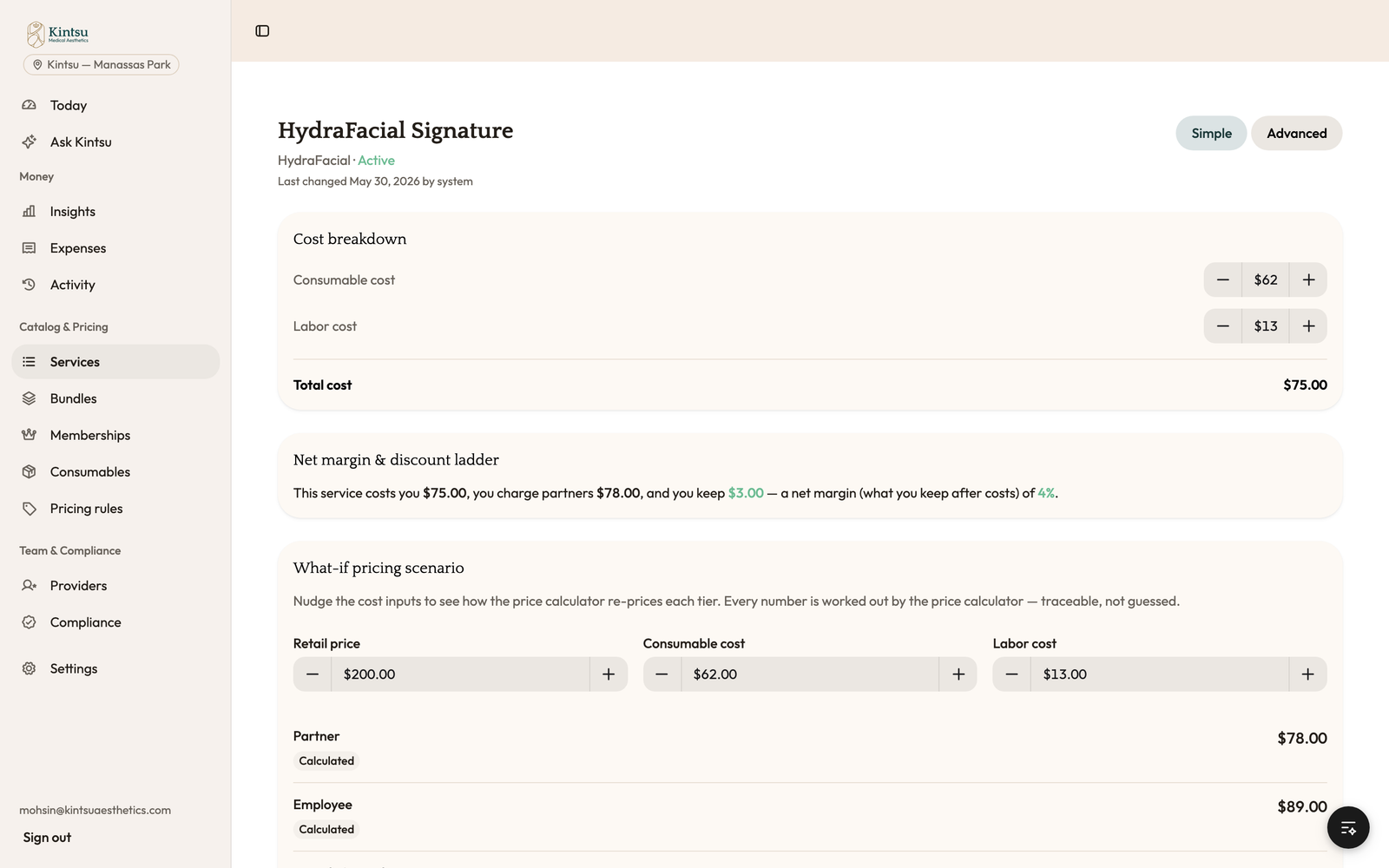Screen dimensions: 1389x868
Task: Click the Kintsu logo
Action: [x=57, y=34]
